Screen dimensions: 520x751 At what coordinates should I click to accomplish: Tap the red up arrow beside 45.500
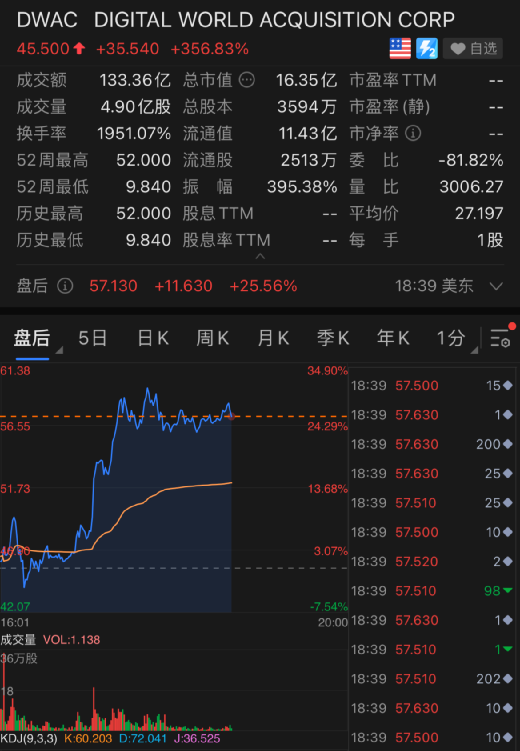tap(79, 48)
